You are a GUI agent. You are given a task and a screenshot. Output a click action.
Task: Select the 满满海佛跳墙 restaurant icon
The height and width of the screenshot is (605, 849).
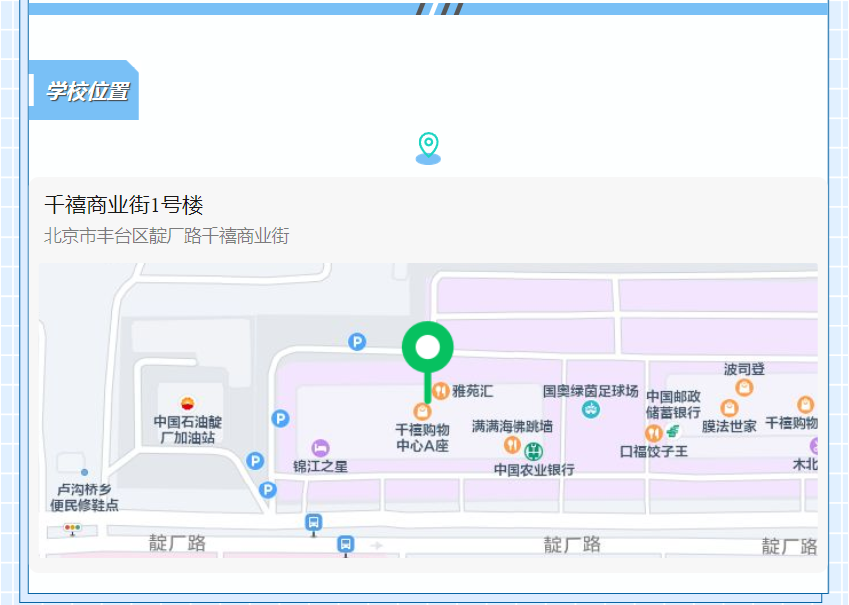(x=512, y=445)
